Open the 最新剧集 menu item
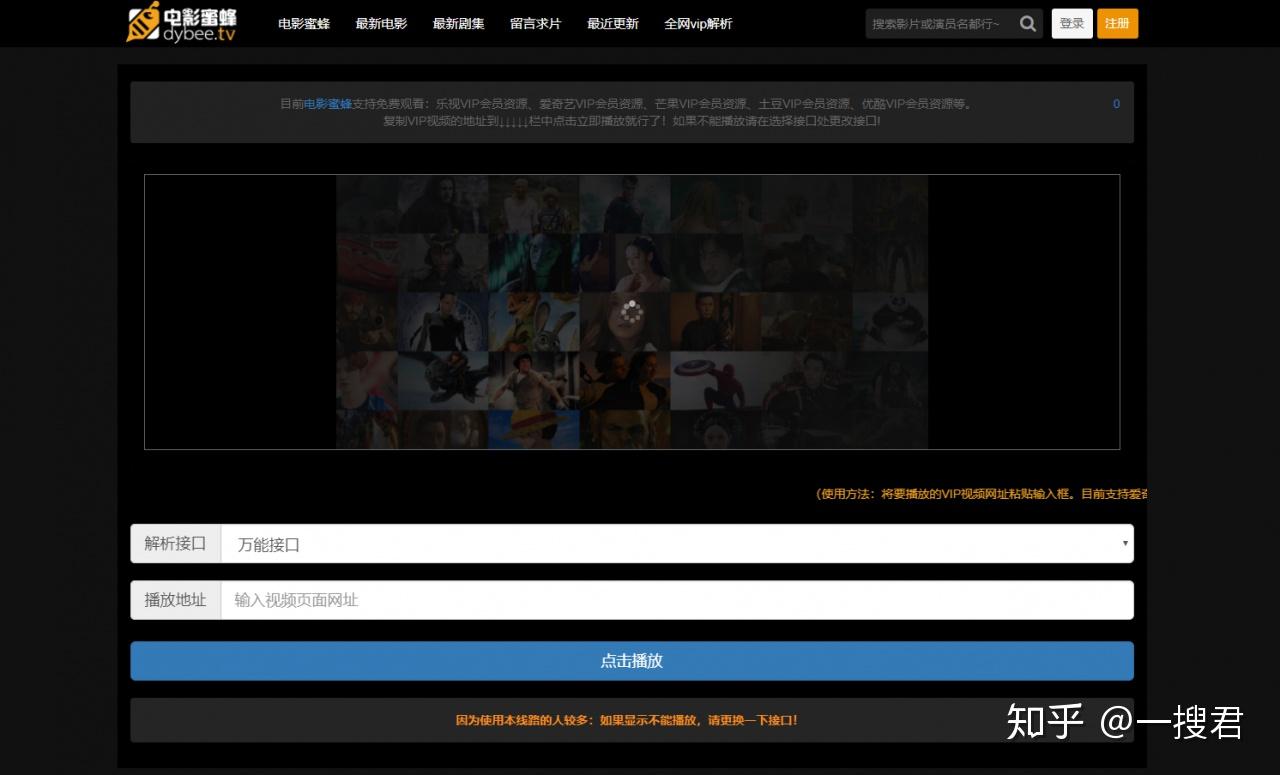The height and width of the screenshot is (775, 1280). [x=458, y=23]
